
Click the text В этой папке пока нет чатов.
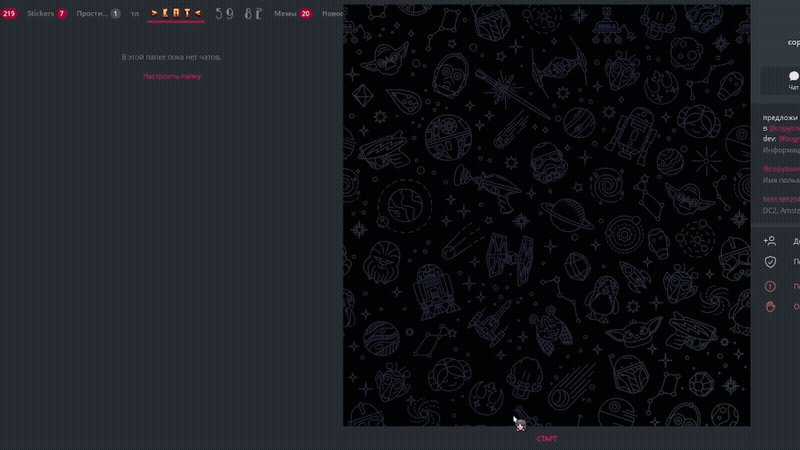(171, 57)
